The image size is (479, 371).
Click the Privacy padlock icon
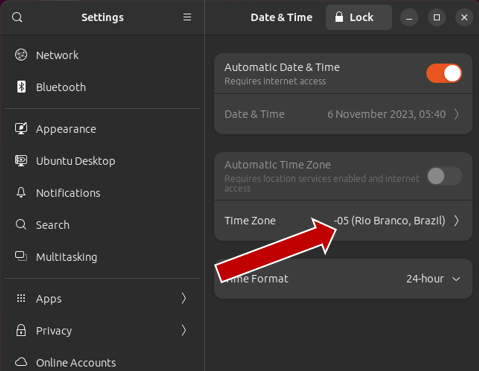click(21, 330)
